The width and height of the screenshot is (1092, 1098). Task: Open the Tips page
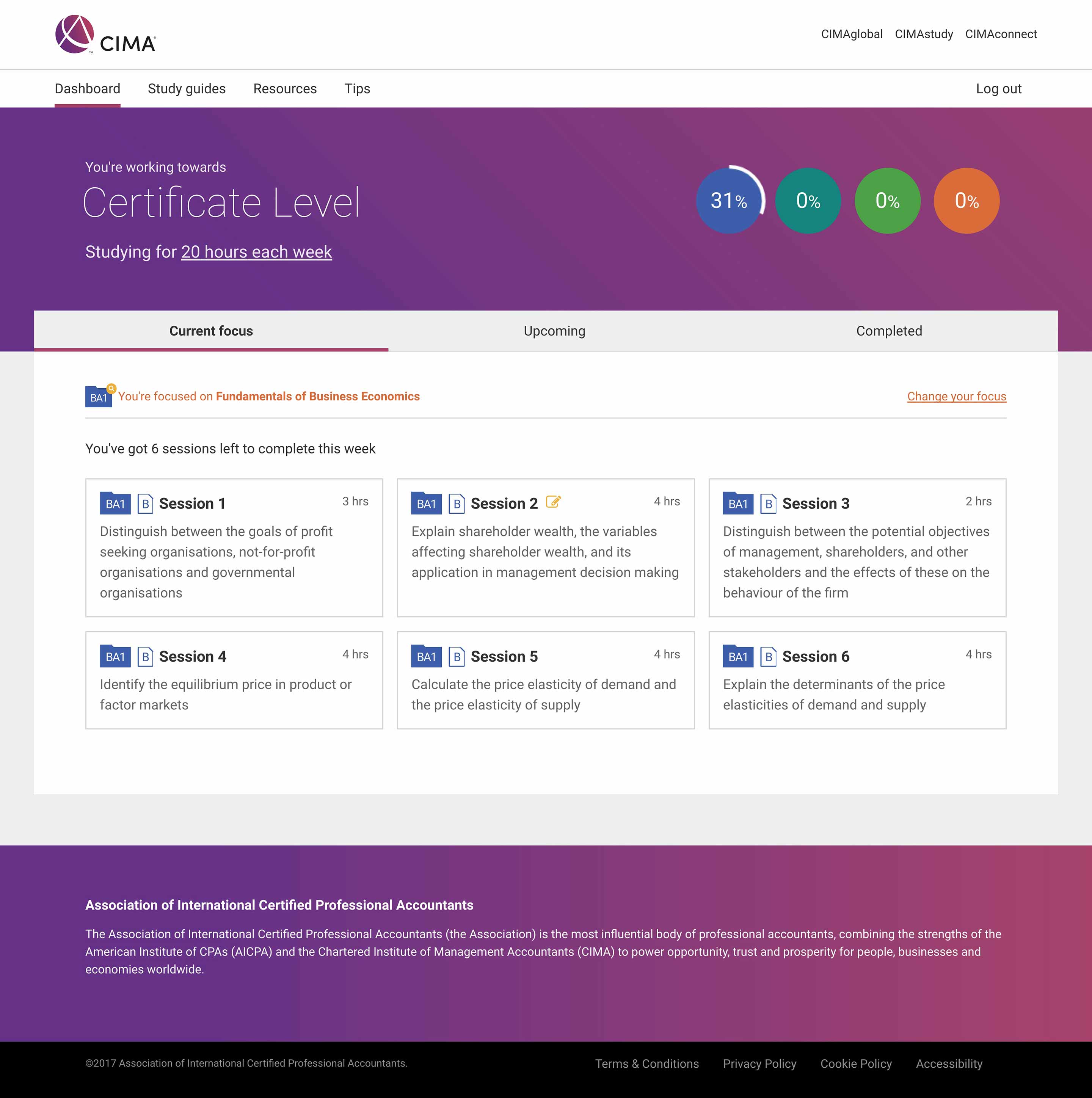point(357,89)
